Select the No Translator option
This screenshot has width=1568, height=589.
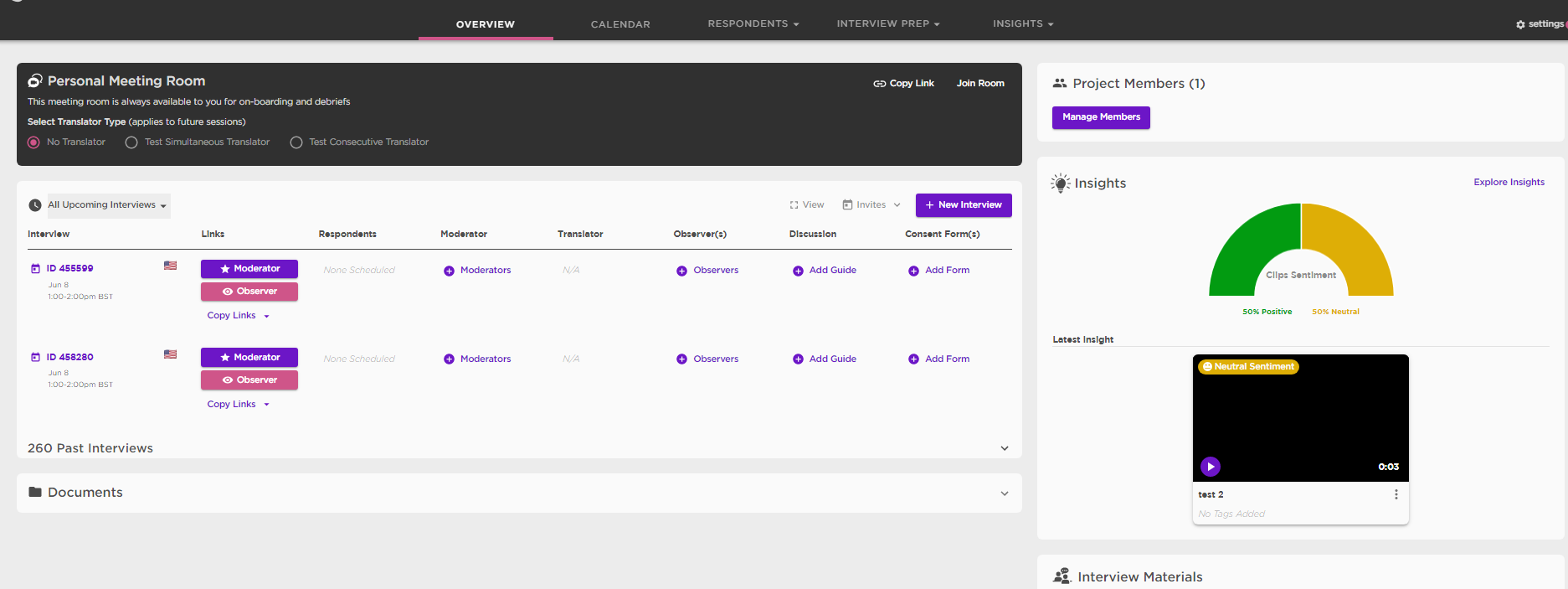pyautogui.click(x=33, y=142)
